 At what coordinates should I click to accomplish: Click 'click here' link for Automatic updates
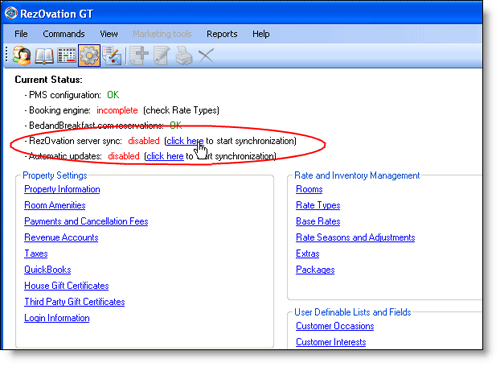(165, 156)
